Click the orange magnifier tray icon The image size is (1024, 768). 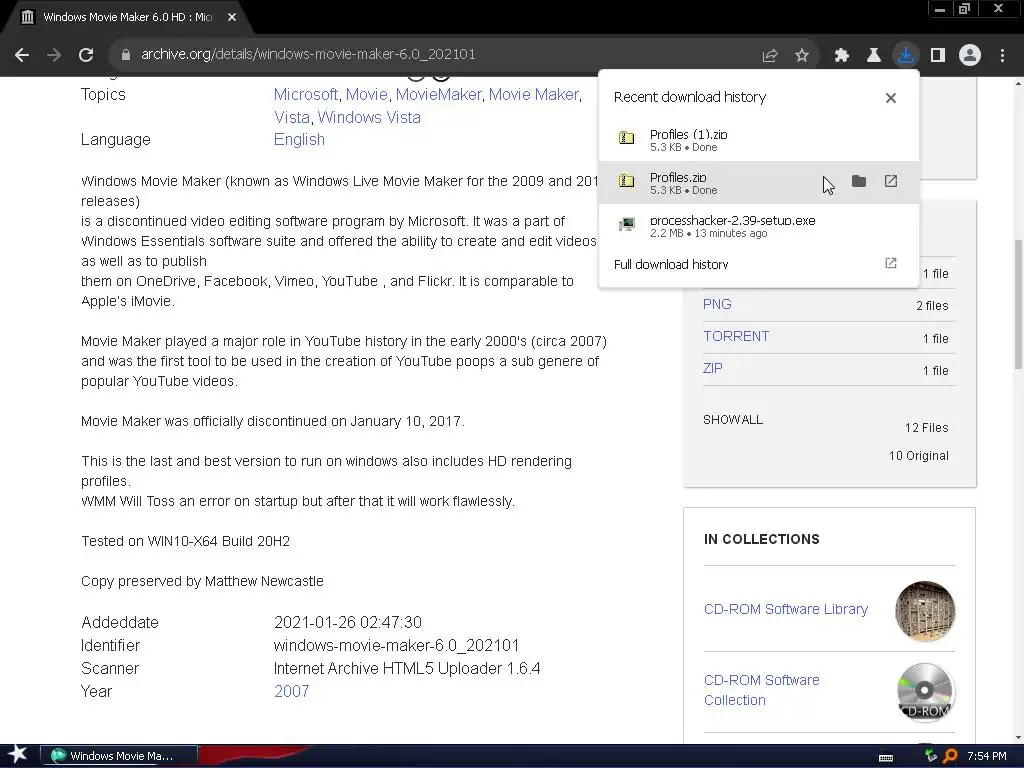[951, 756]
